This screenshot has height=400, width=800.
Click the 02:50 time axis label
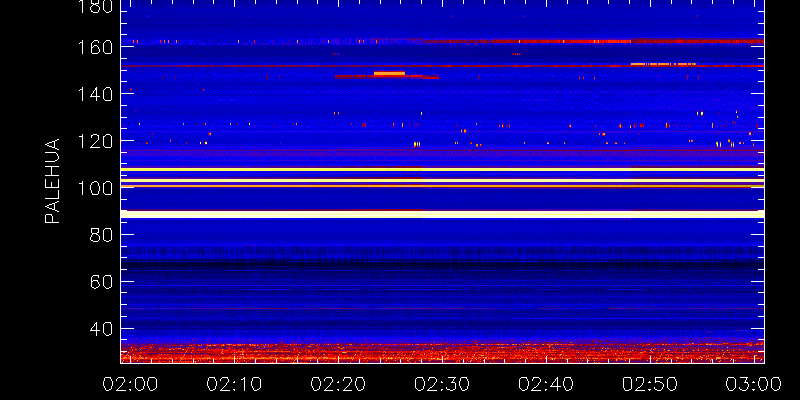click(650, 384)
